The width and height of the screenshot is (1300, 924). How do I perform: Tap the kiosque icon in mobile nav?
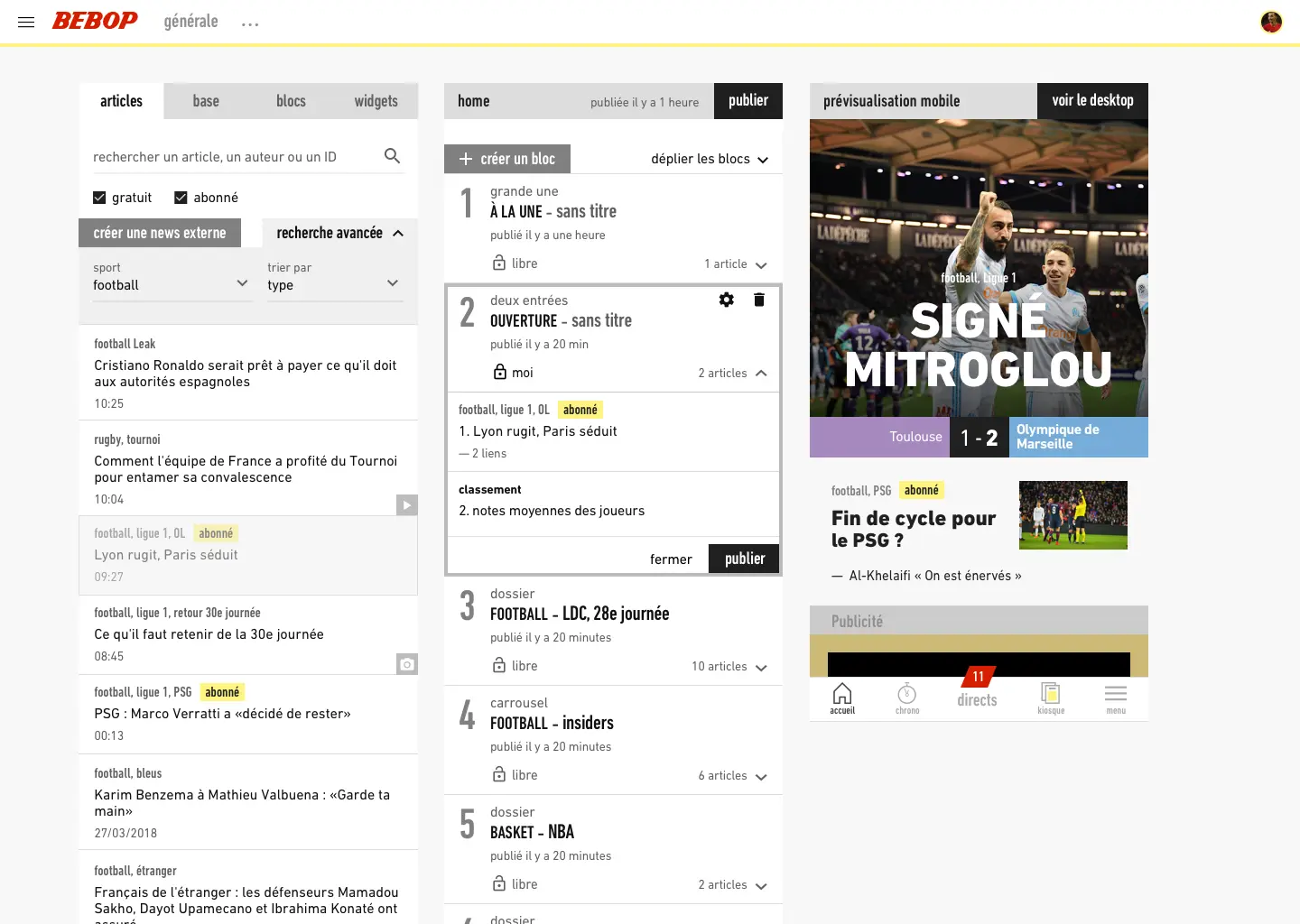point(1051,698)
